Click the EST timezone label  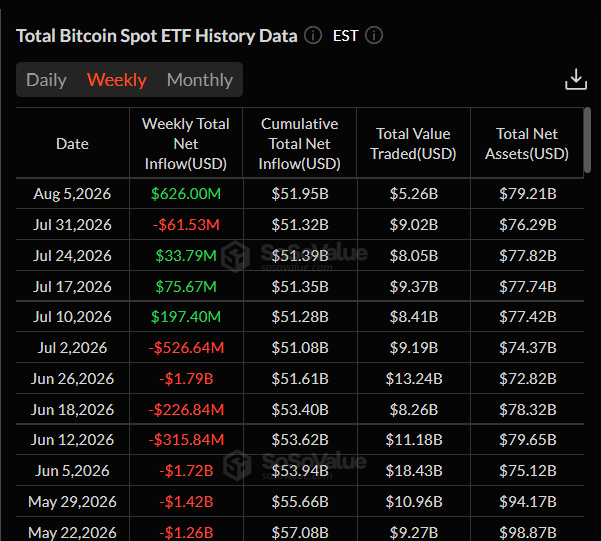pos(345,36)
